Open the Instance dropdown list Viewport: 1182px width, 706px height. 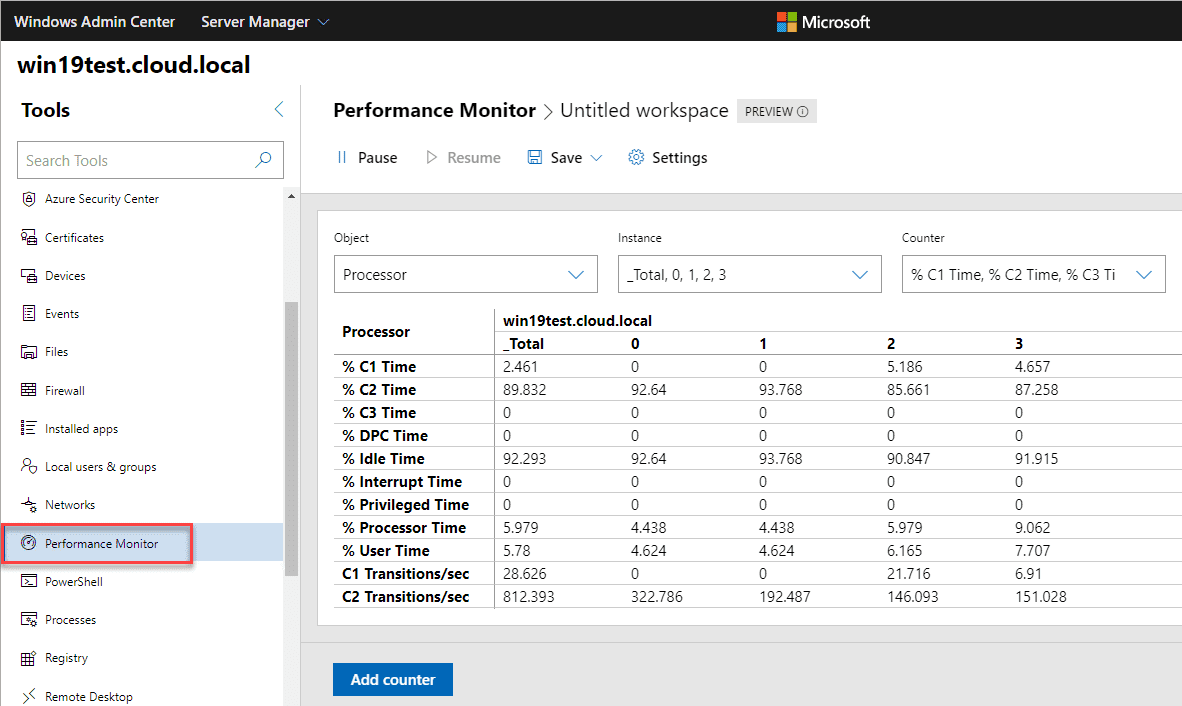pos(749,274)
